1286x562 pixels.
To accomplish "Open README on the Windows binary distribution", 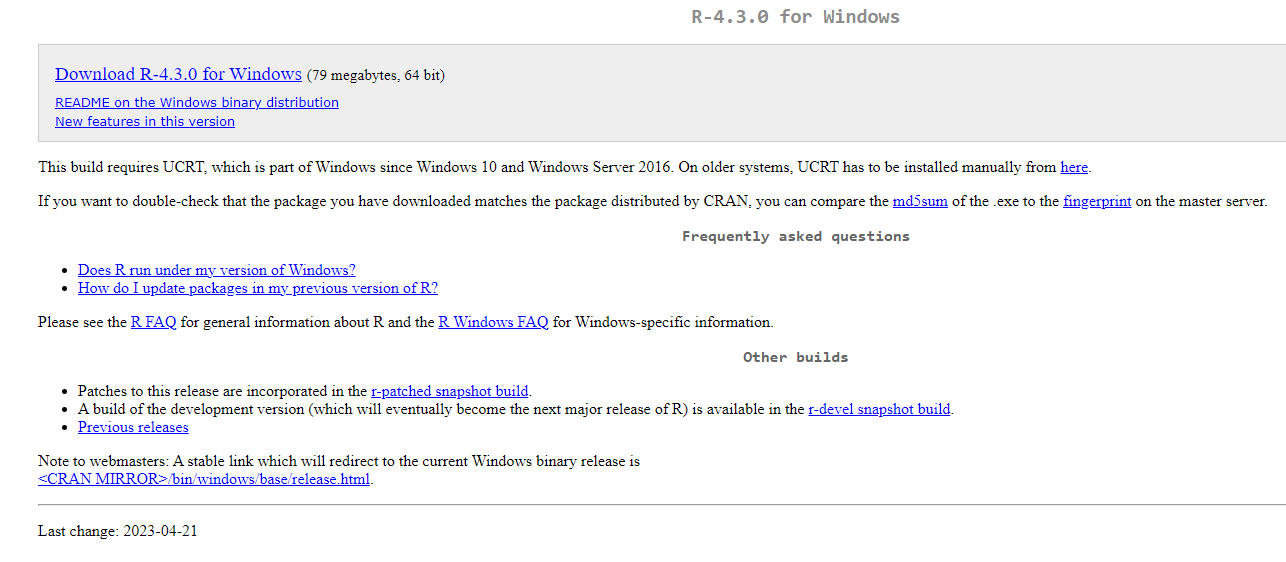I will (x=197, y=102).
